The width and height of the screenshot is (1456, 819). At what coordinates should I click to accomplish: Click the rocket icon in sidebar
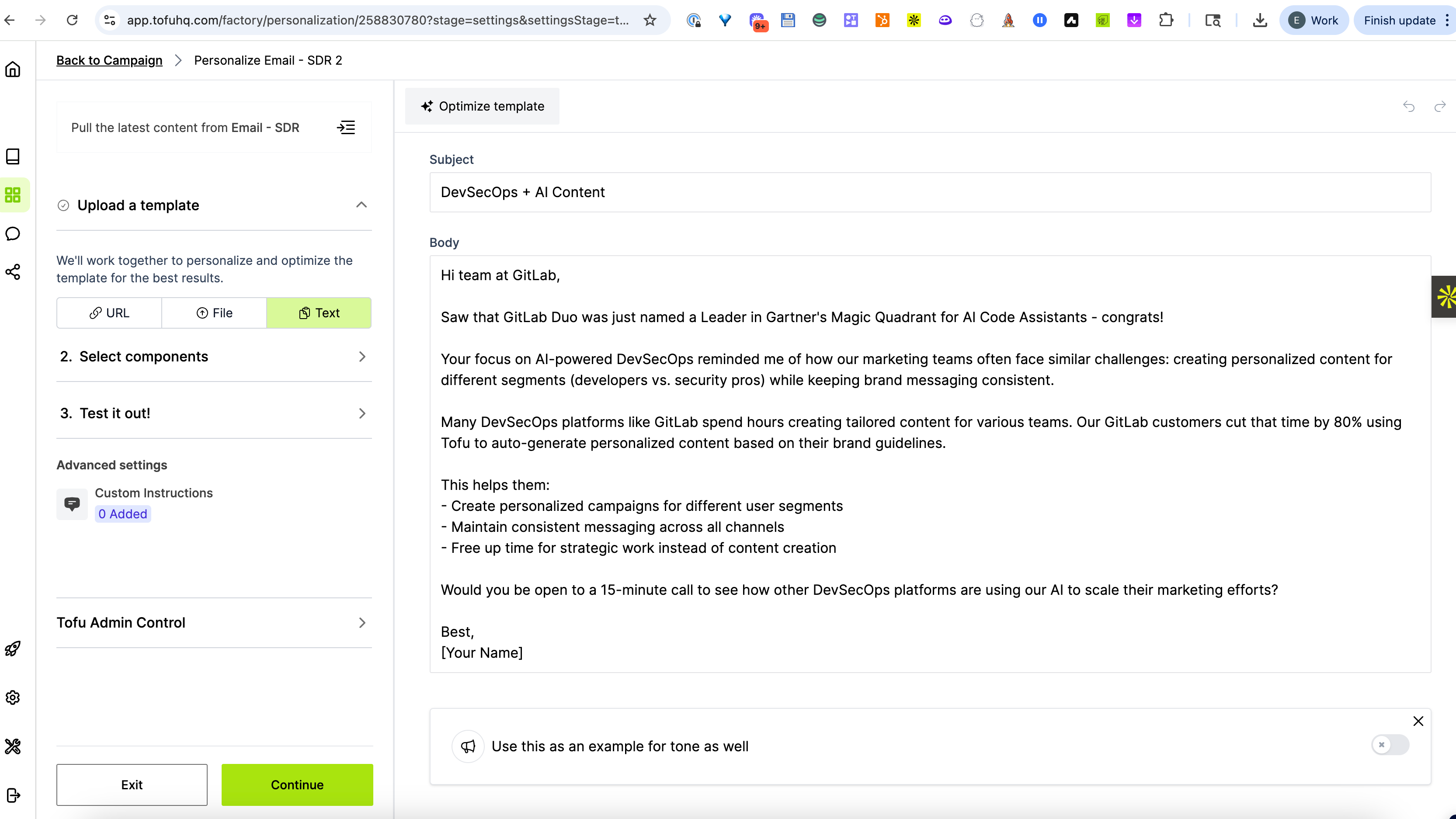(12, 648)
